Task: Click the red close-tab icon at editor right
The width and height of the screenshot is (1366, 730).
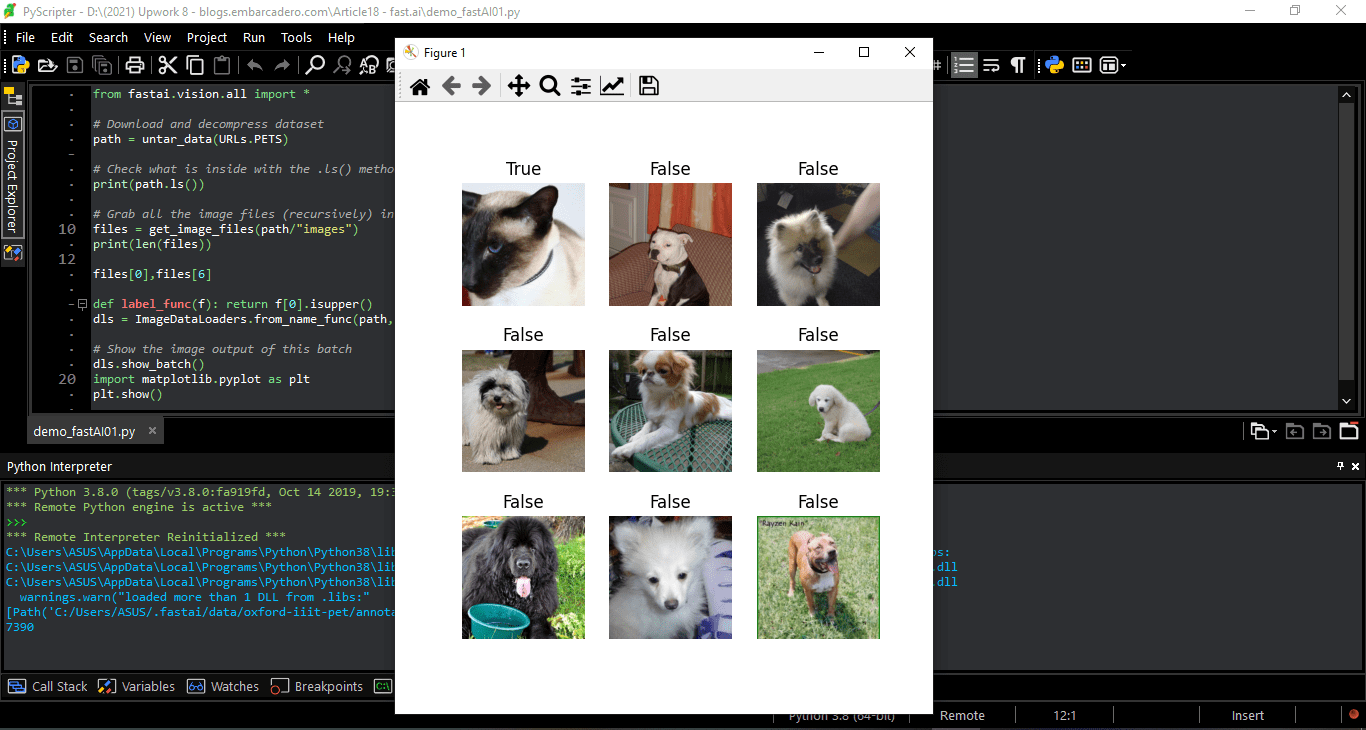Action: point(1349,431)
